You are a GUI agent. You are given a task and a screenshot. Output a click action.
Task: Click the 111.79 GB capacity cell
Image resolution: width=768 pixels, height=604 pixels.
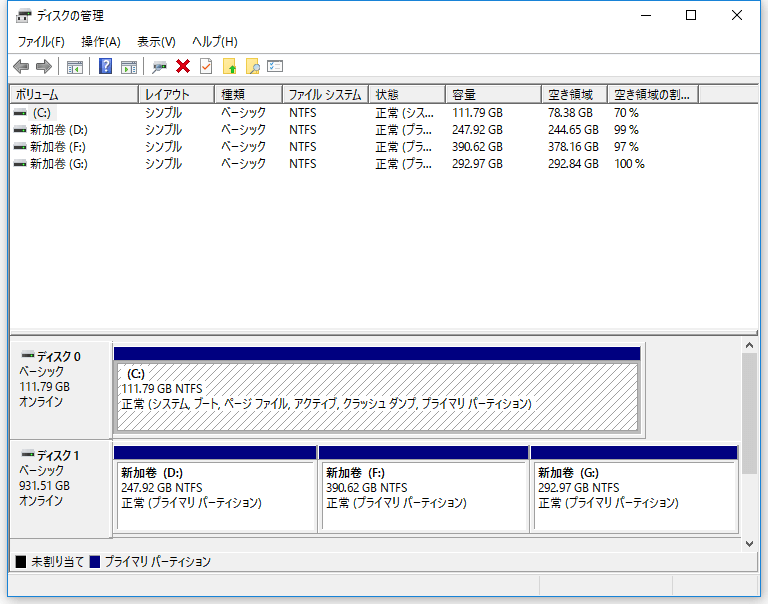coord(477,113)
